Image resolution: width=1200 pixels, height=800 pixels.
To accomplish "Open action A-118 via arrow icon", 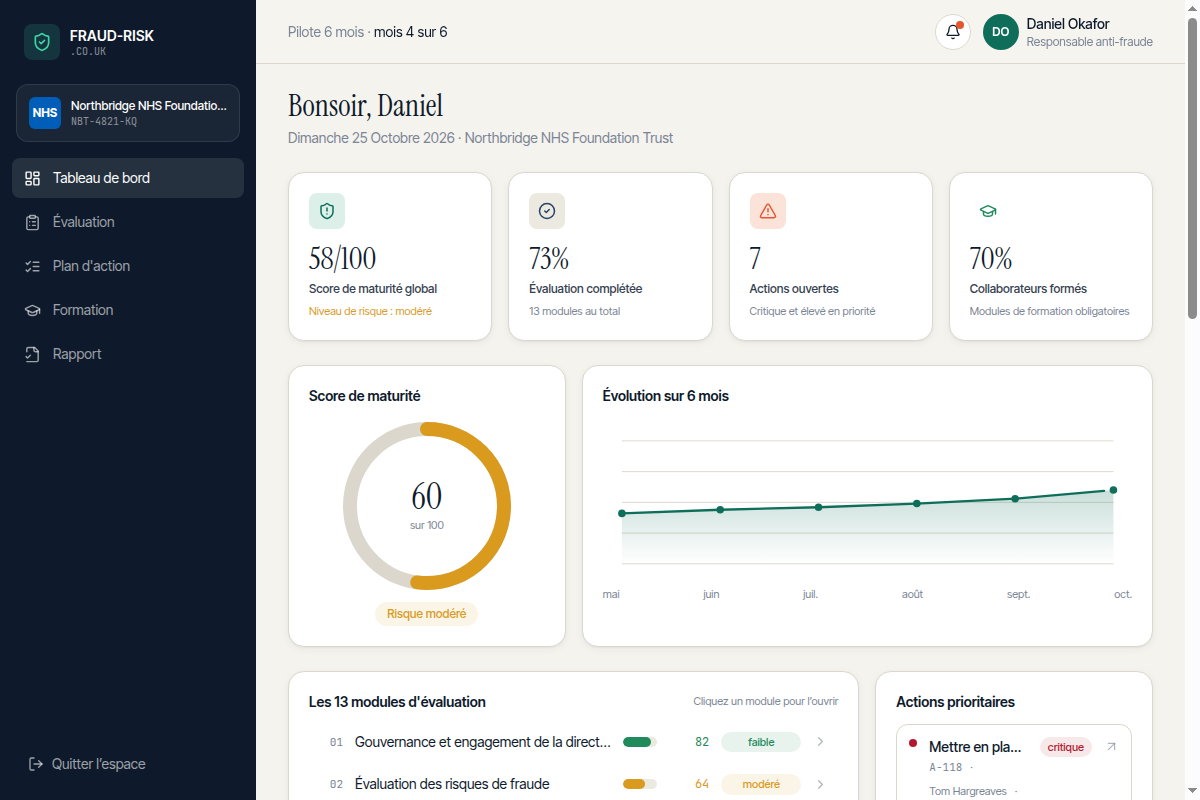I will click(1111, 747).
